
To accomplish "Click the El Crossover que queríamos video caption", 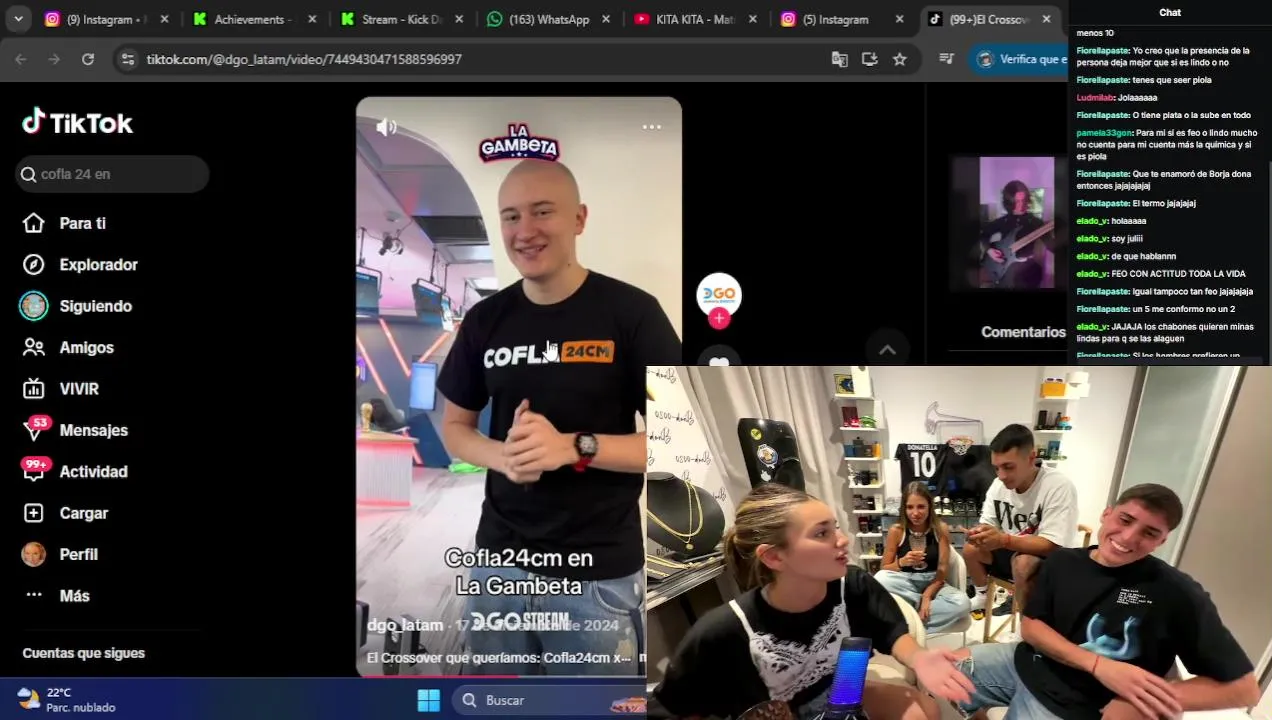I will click(x=499, y=658).
